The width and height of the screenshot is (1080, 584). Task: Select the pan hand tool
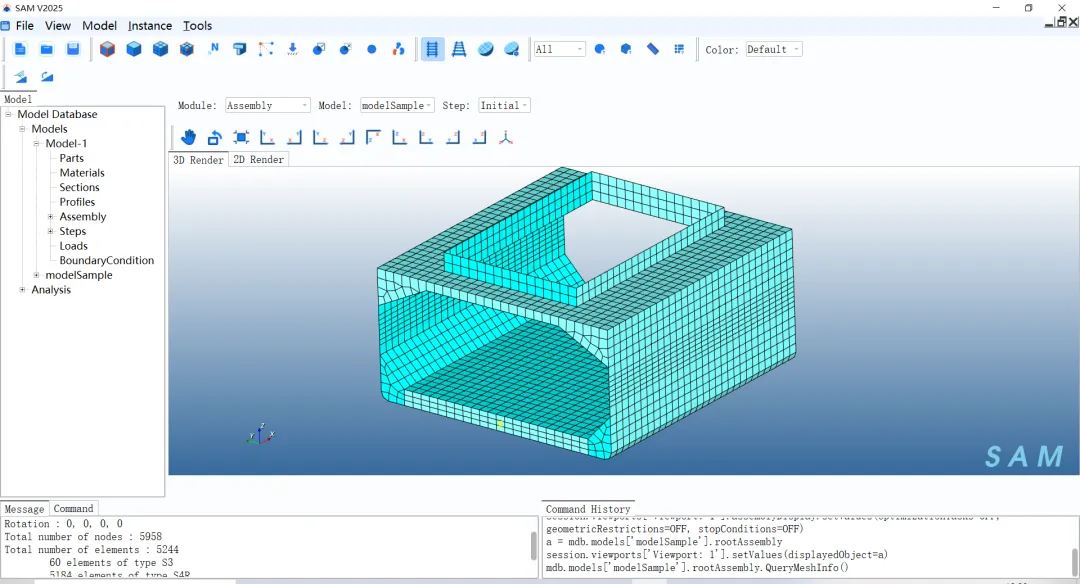click(188, 137)
